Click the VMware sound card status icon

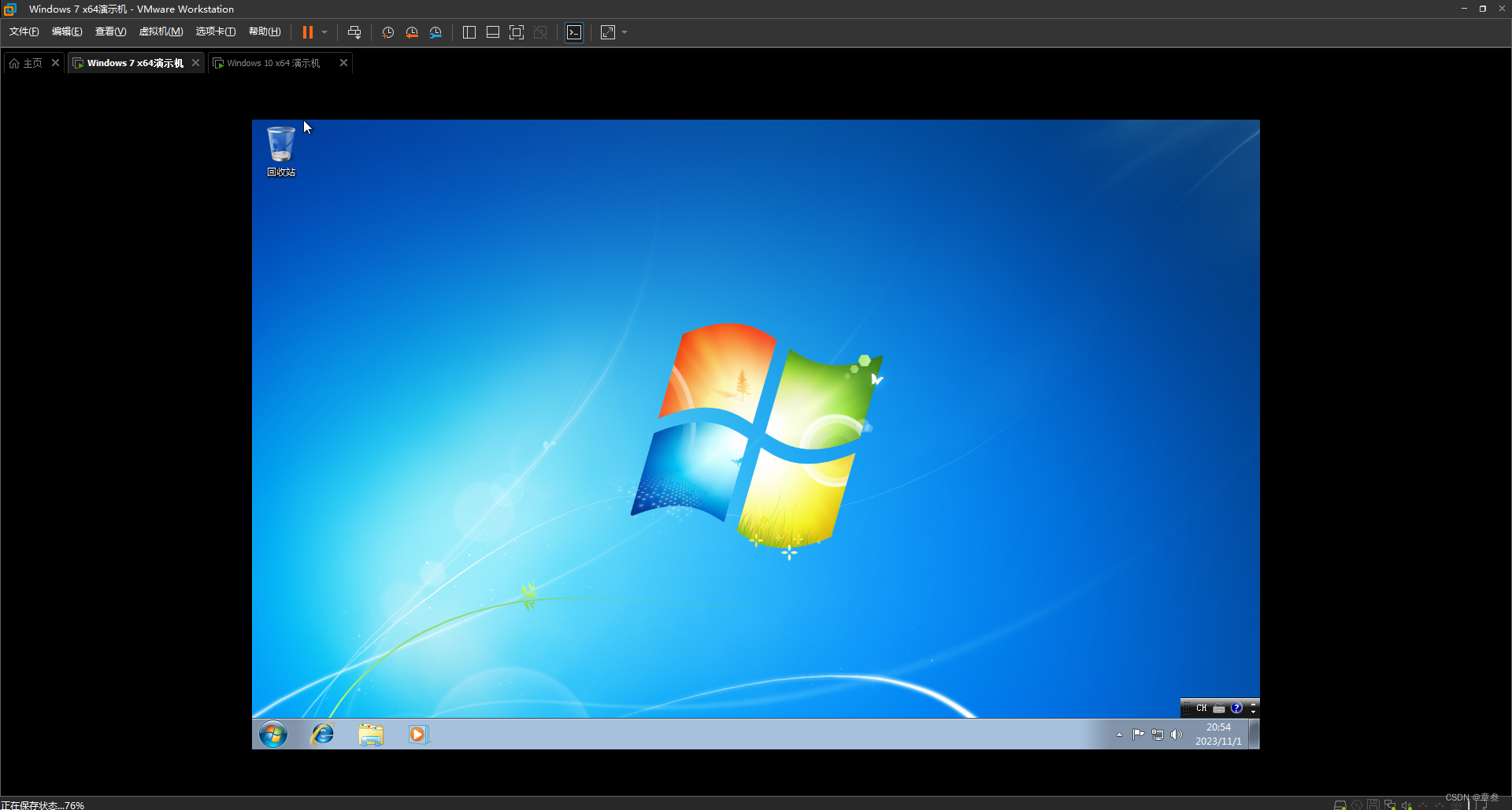[1406, 805]
